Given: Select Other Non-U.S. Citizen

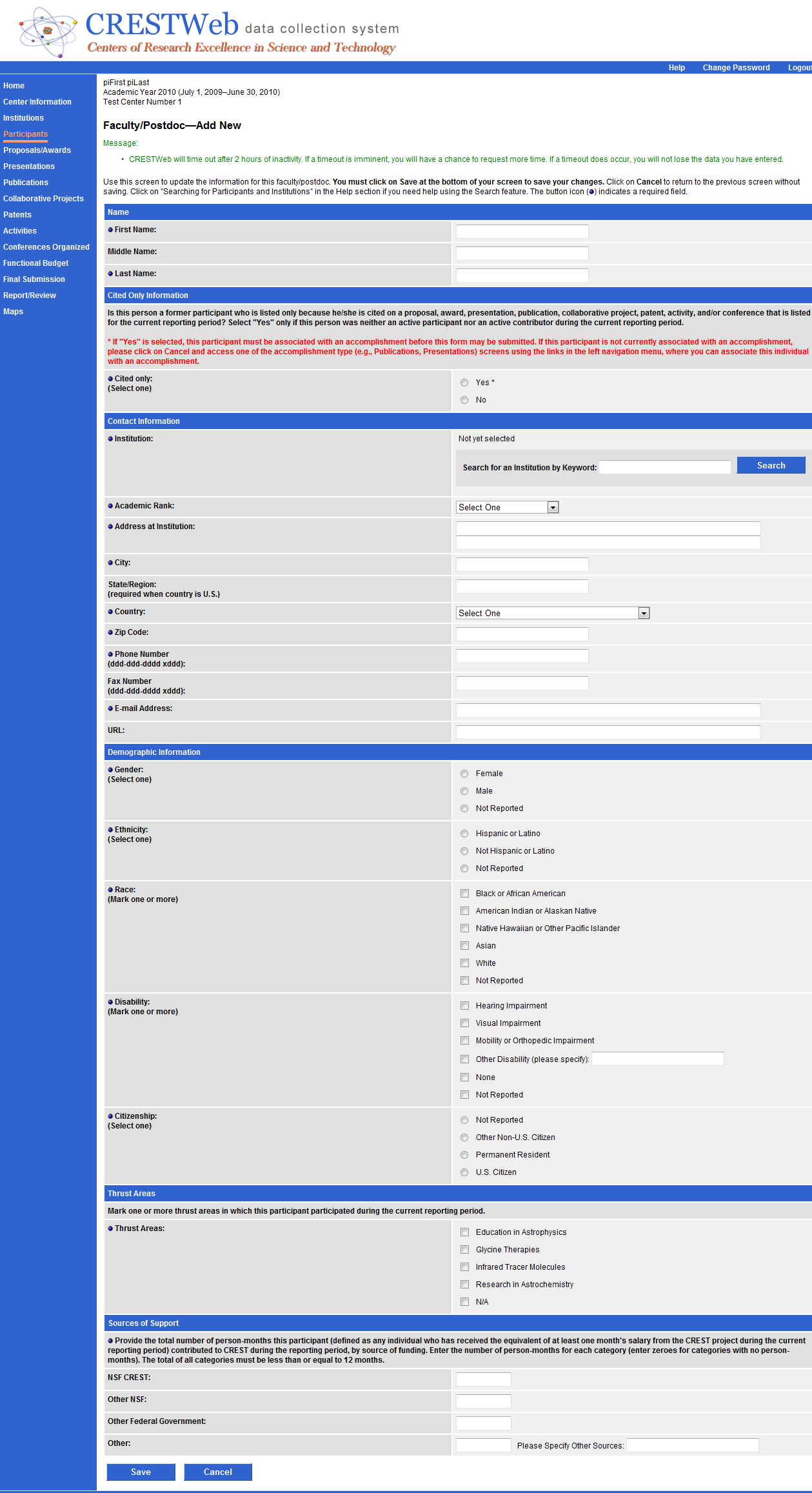Looking at the screenshot, I should 464,1137.
